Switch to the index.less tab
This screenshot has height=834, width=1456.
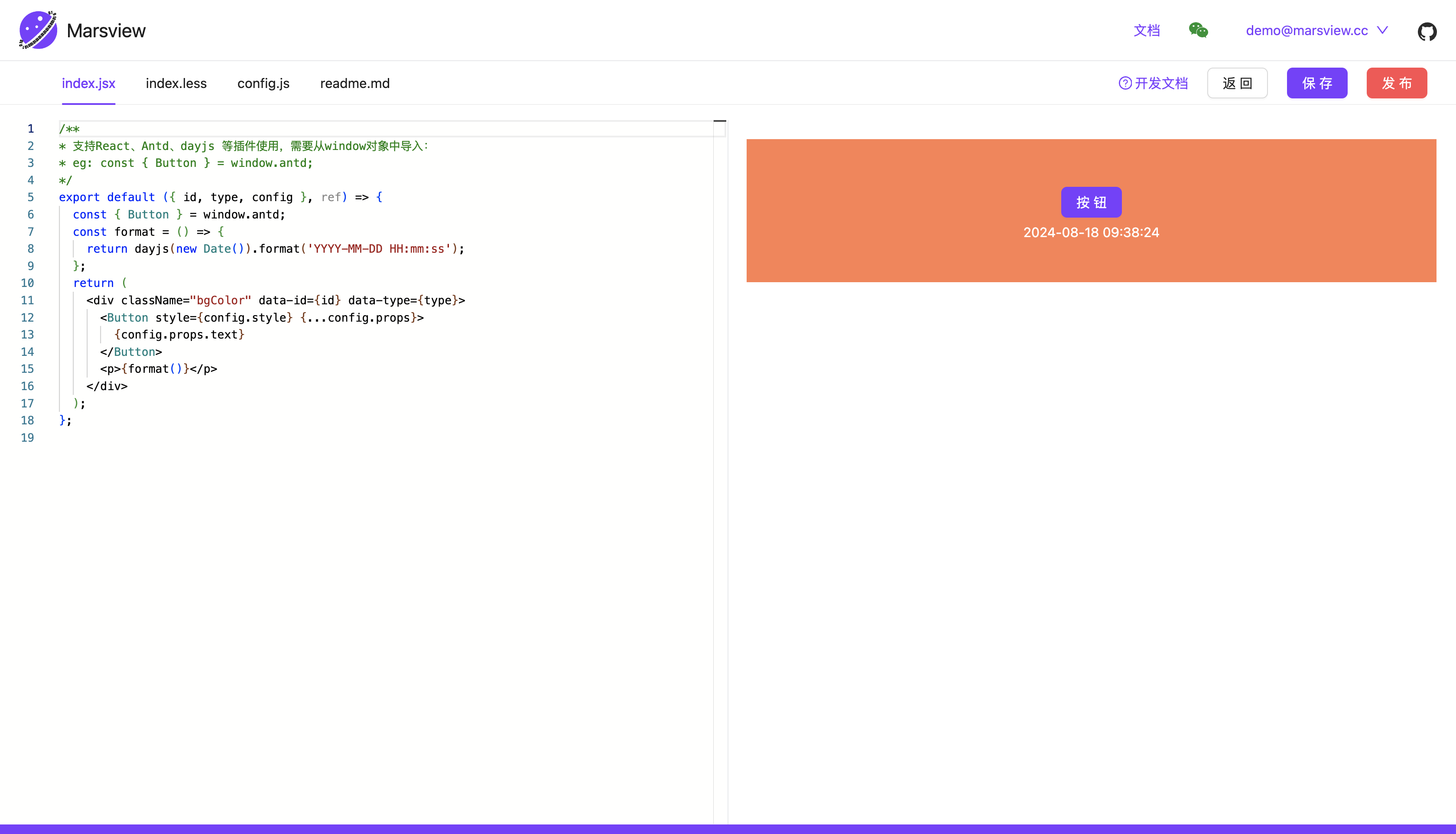(176, 84)
